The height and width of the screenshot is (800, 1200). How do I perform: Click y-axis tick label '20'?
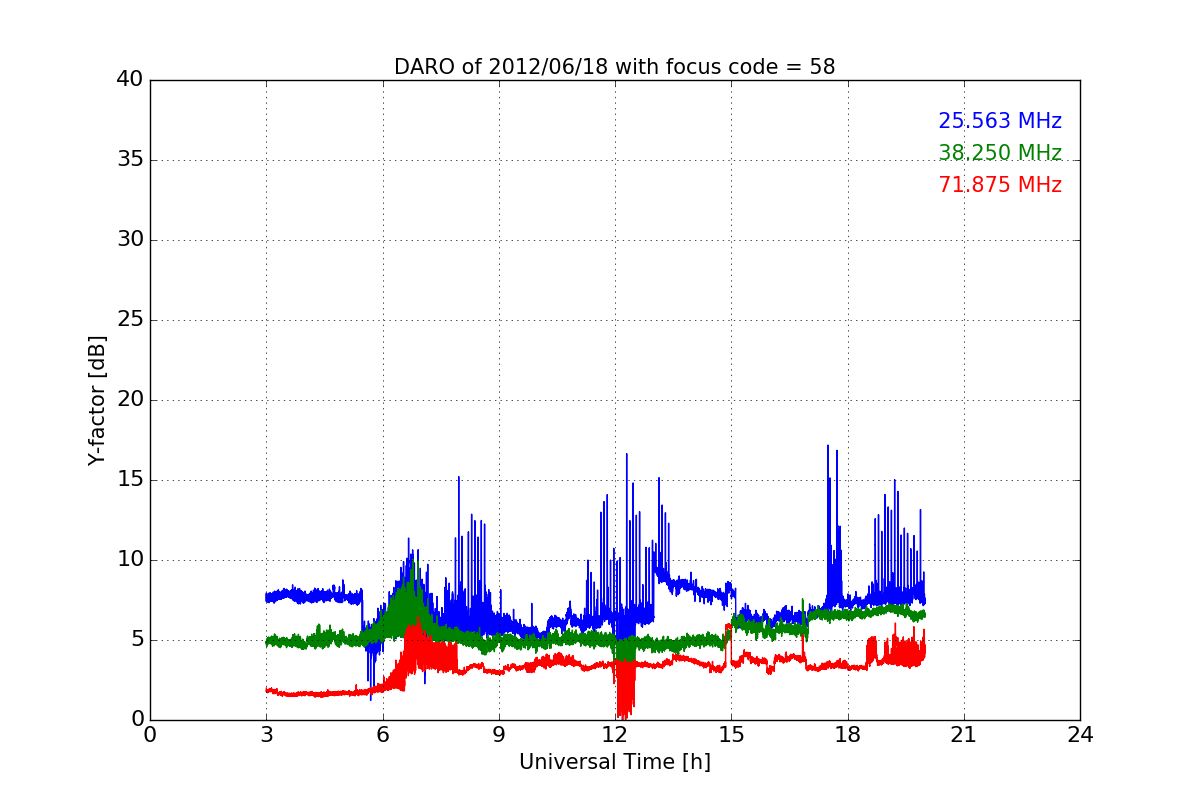(130, 400)
